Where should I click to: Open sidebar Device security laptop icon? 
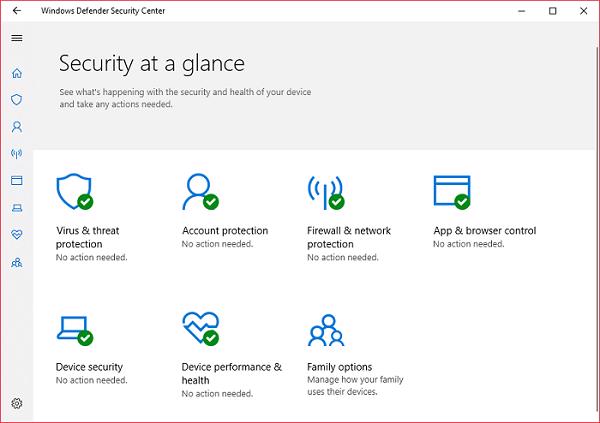(17, 208)
